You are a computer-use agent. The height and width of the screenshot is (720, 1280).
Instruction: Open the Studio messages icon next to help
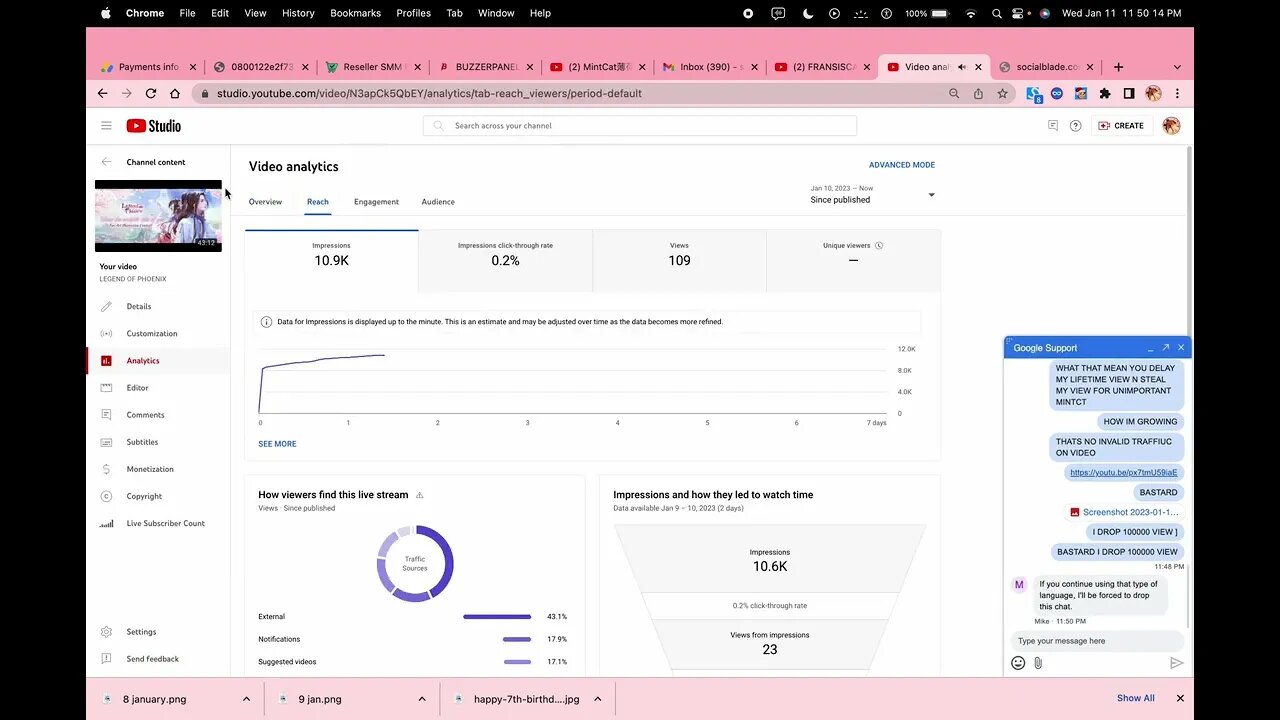1053,126
